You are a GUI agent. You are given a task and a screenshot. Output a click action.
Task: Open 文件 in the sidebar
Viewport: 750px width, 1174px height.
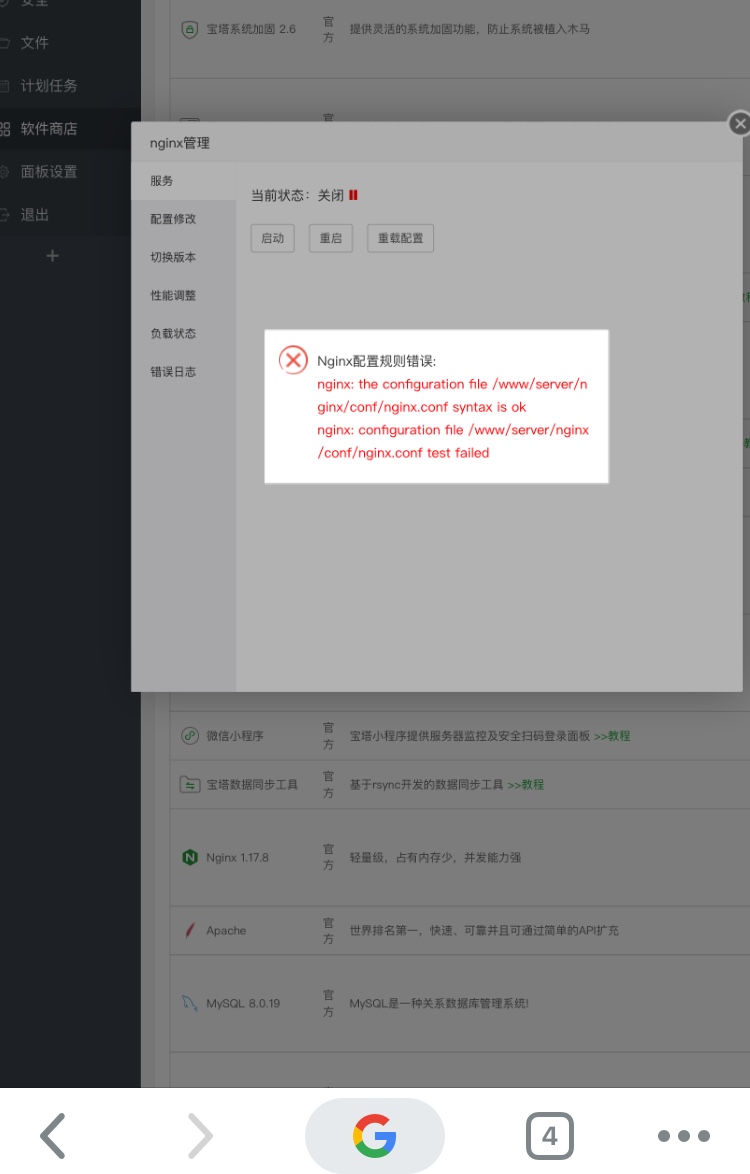[x=34, y=43]
